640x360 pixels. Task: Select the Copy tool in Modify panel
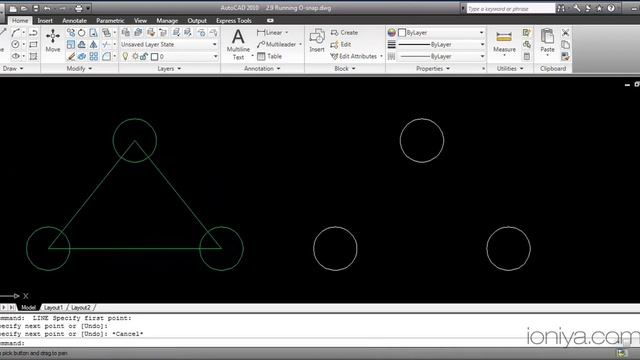[71, 33]
